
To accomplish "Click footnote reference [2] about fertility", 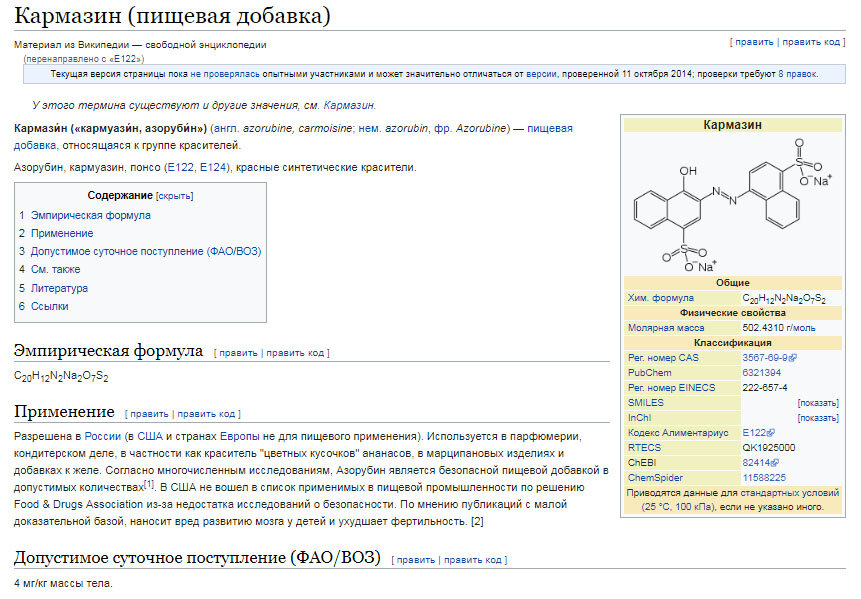I will click(x=475, y=521).
